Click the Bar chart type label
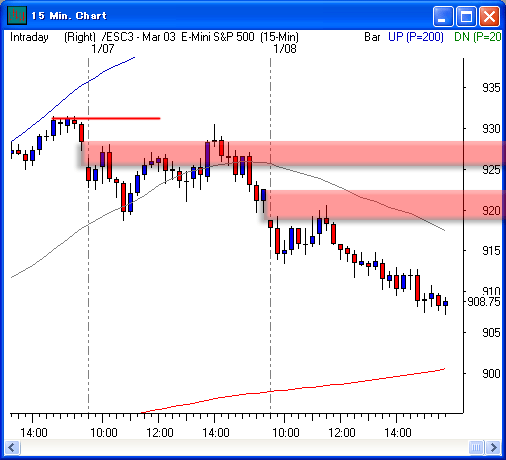 pos(372,37)
